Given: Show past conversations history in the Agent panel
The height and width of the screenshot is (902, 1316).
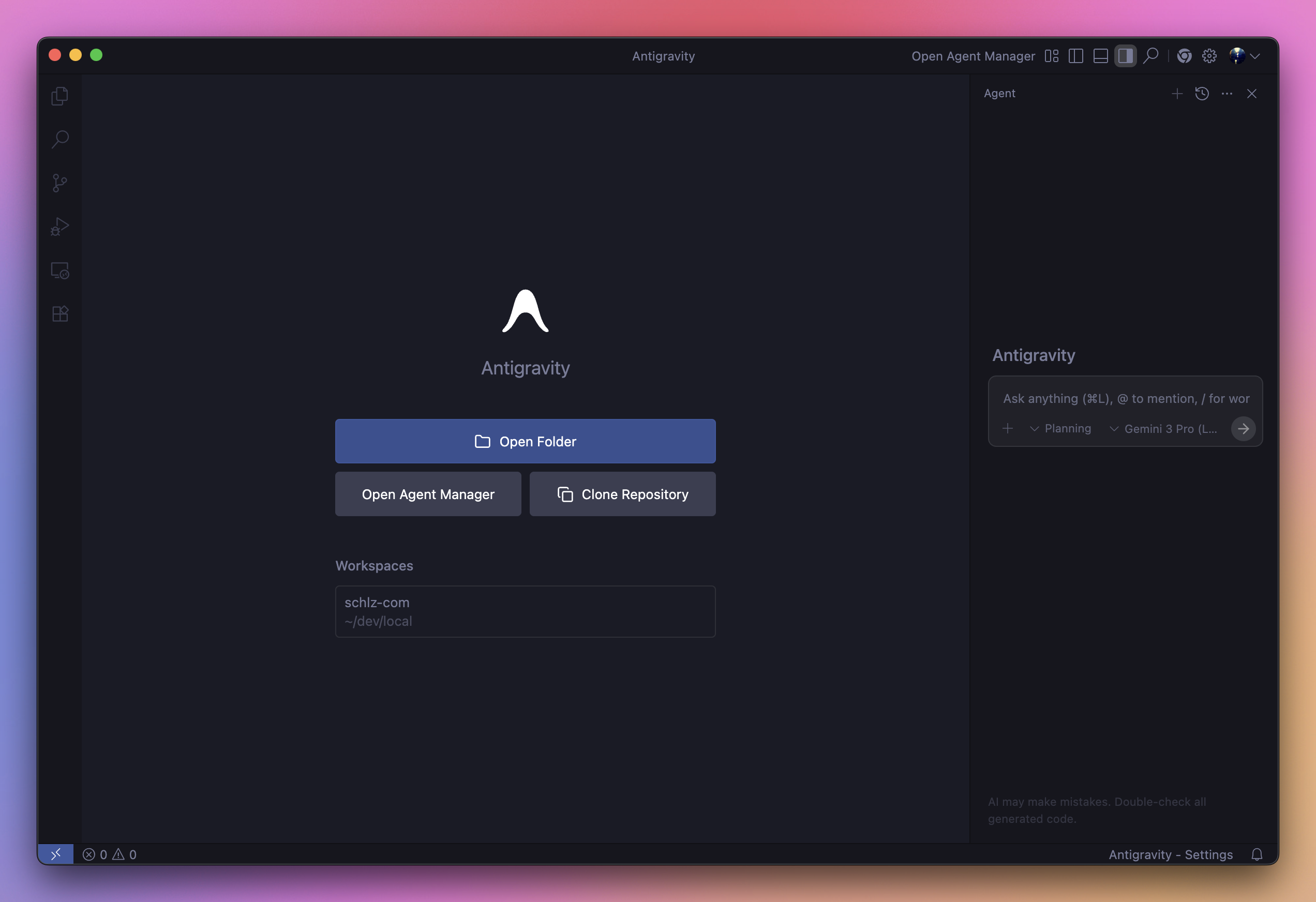Looking at the screenshot, I should tap(1202, 94).
